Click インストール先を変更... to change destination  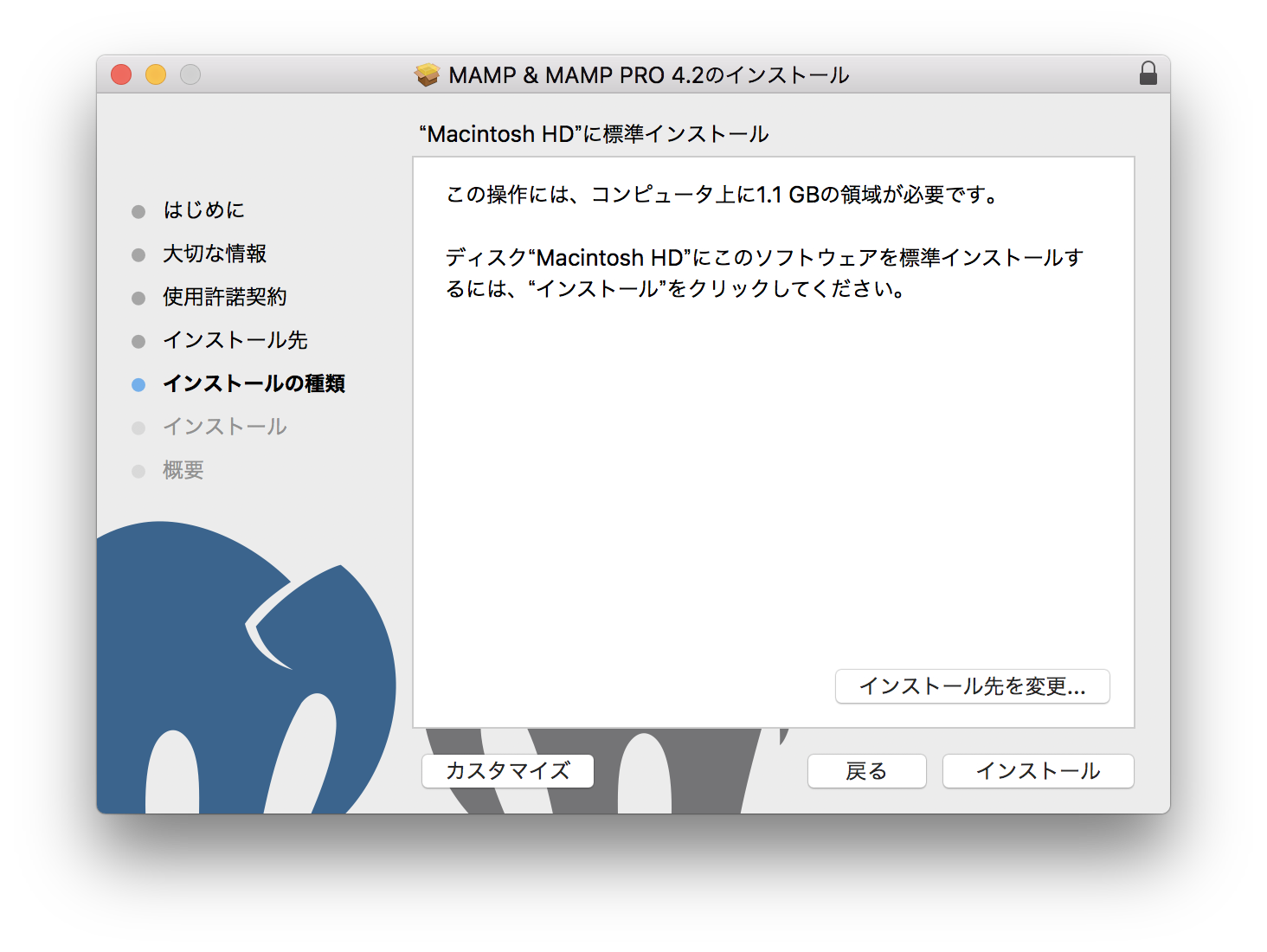point(972,686)
